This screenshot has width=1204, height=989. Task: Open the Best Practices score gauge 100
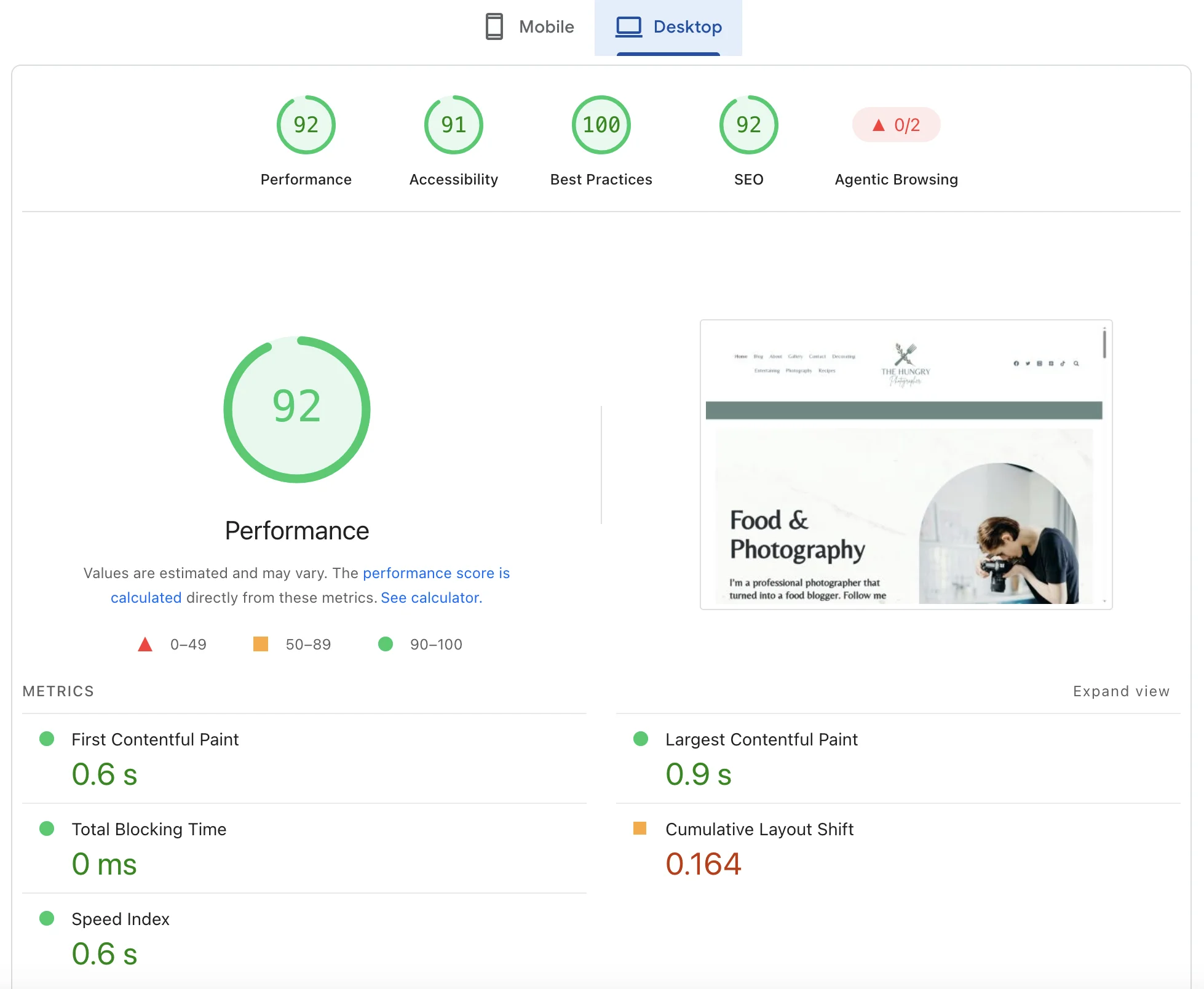tap(601, 125)
